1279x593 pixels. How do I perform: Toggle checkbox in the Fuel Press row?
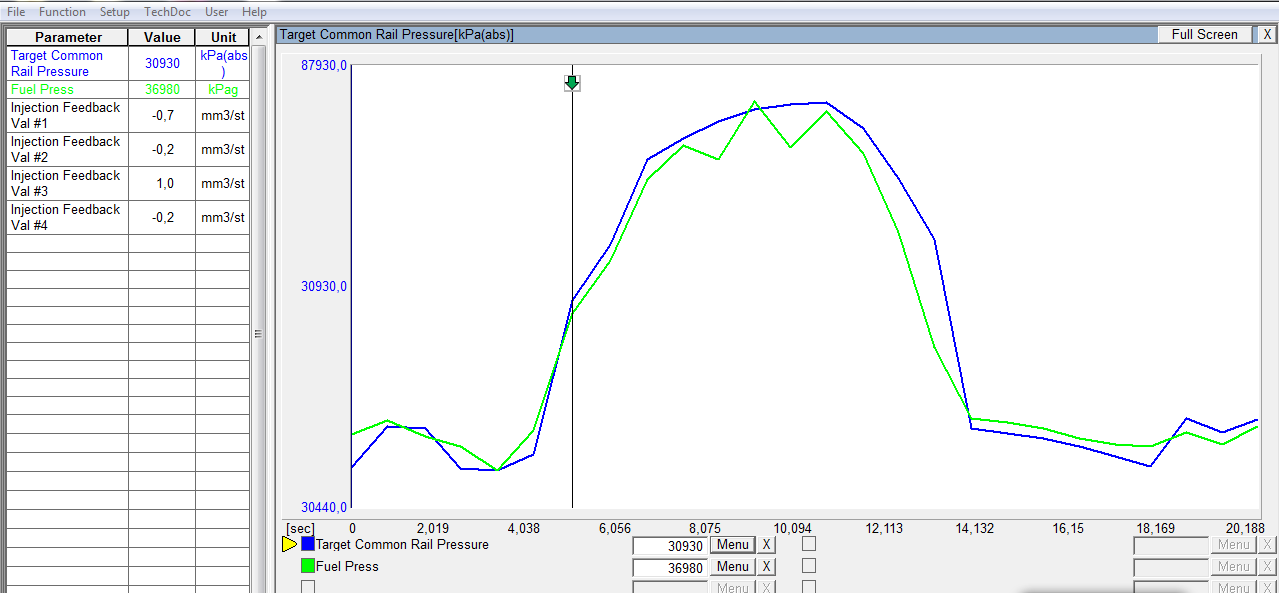click(x=809, y=566)
